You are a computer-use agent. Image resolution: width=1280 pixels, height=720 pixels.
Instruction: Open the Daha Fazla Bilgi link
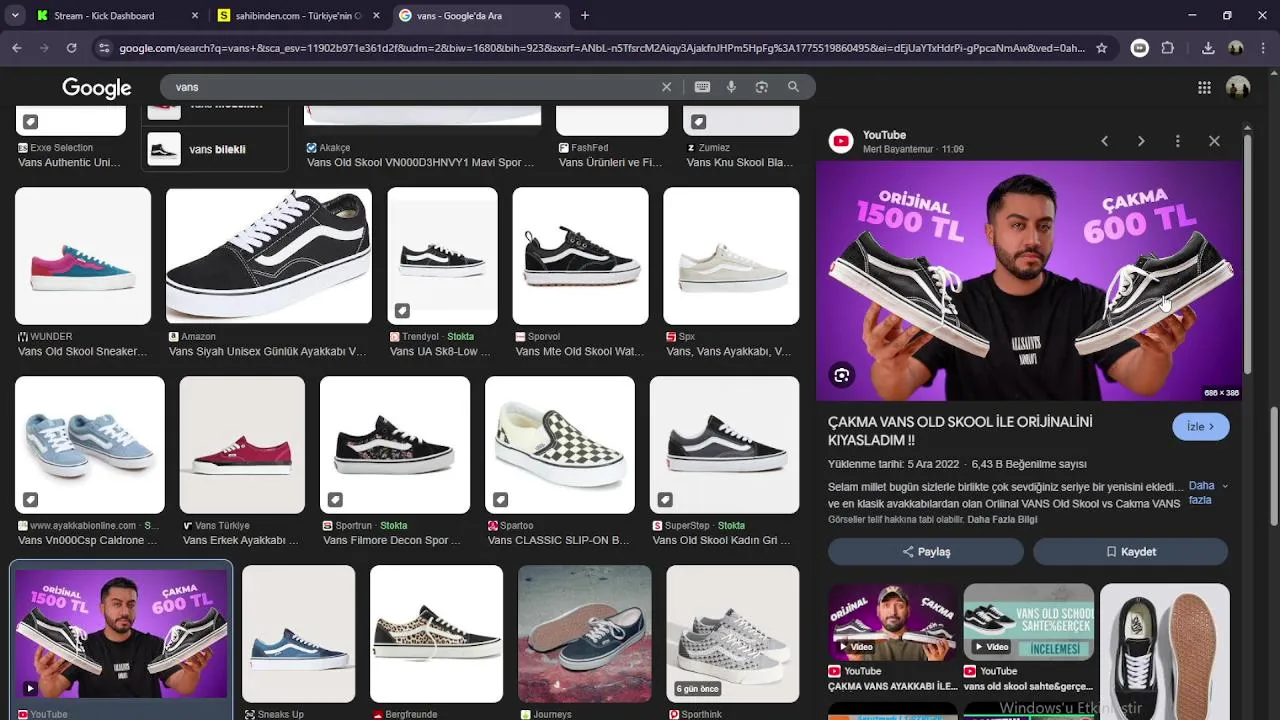[x=1002, y=520]
